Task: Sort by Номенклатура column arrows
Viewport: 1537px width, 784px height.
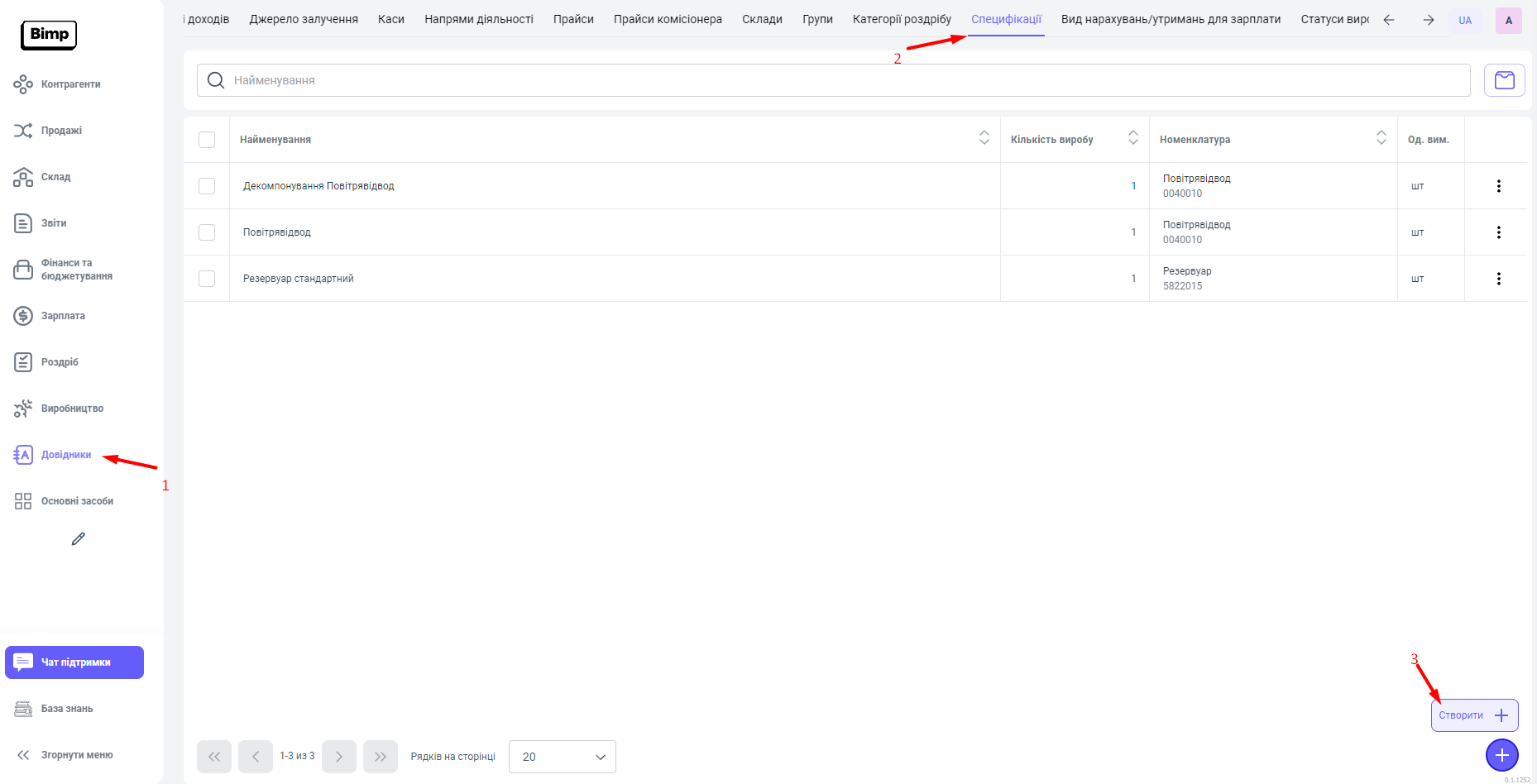Action: 1381,138
